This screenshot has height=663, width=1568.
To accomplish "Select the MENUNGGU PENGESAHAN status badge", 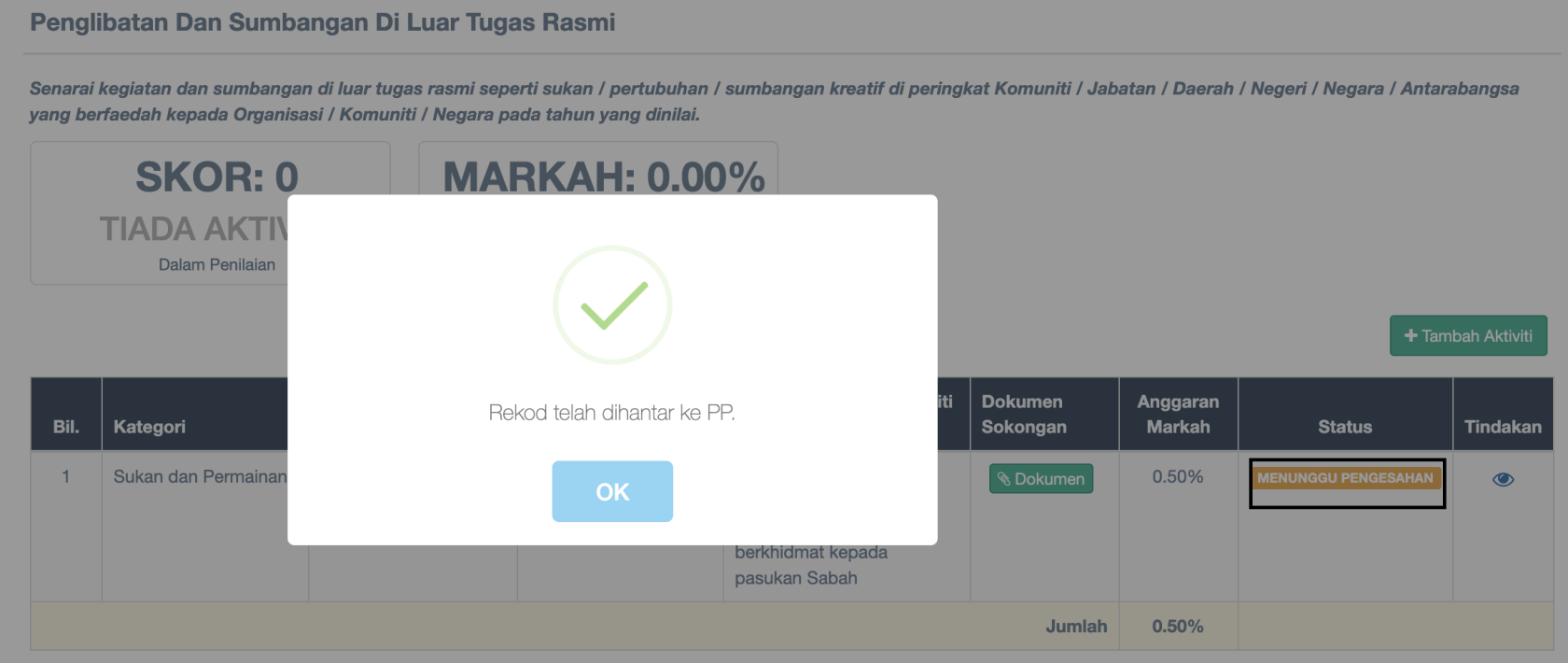I will tap(1344, 478).
